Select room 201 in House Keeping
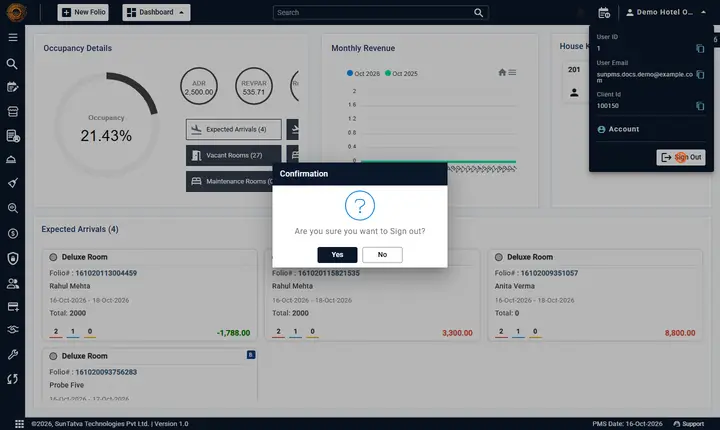 click(574, 69)
